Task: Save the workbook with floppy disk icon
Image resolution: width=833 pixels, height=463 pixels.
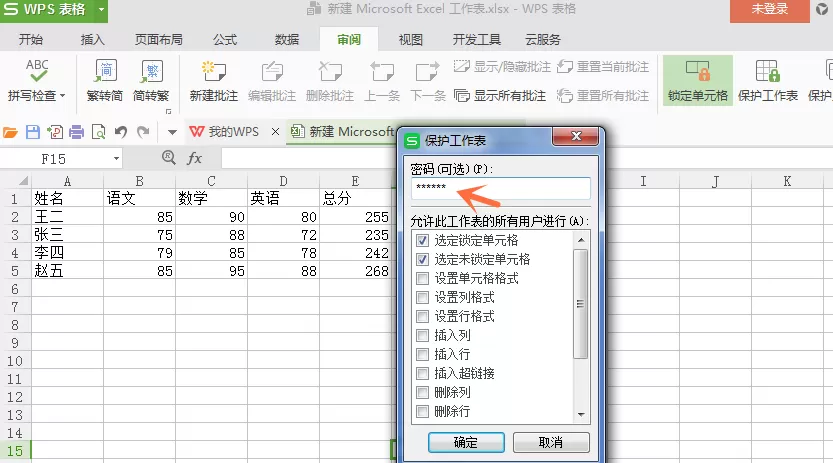Action: click(33, 132)
